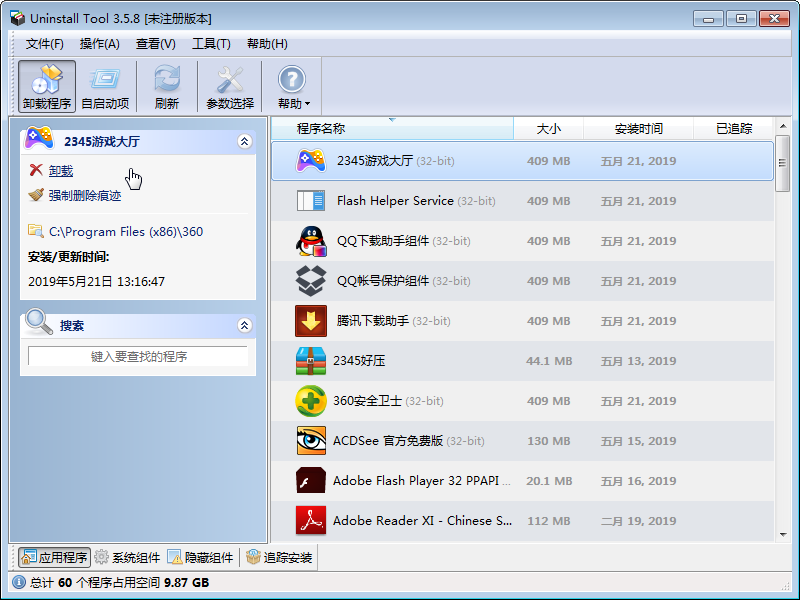Image resolution: width=800 pixels, height=600 pixels.
Task: Open the 操作(A) menu
Action: [x=99, y=44]
